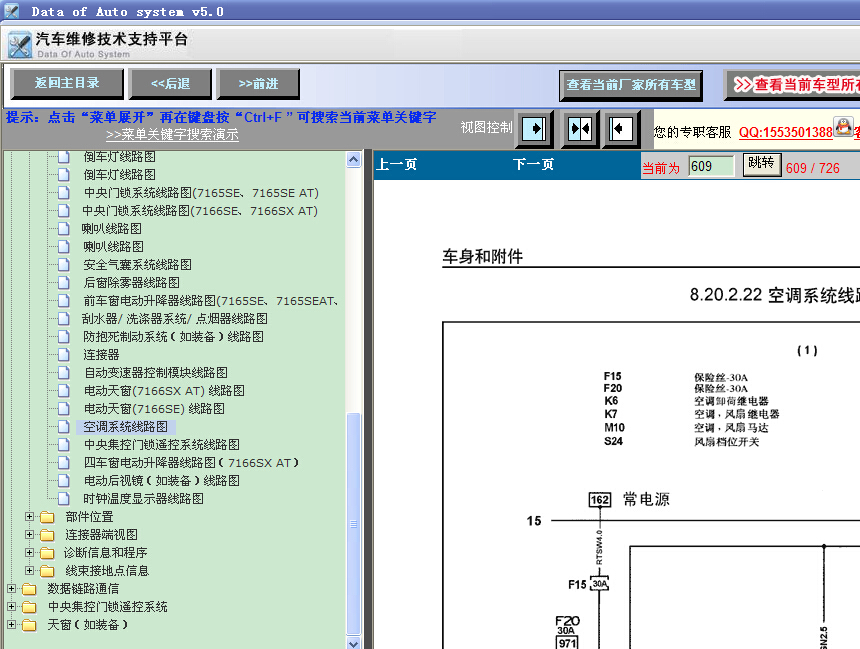The image size is (860, 649).
Task: Click the tree panel scroll up arrow
Action: click(354, 160)
